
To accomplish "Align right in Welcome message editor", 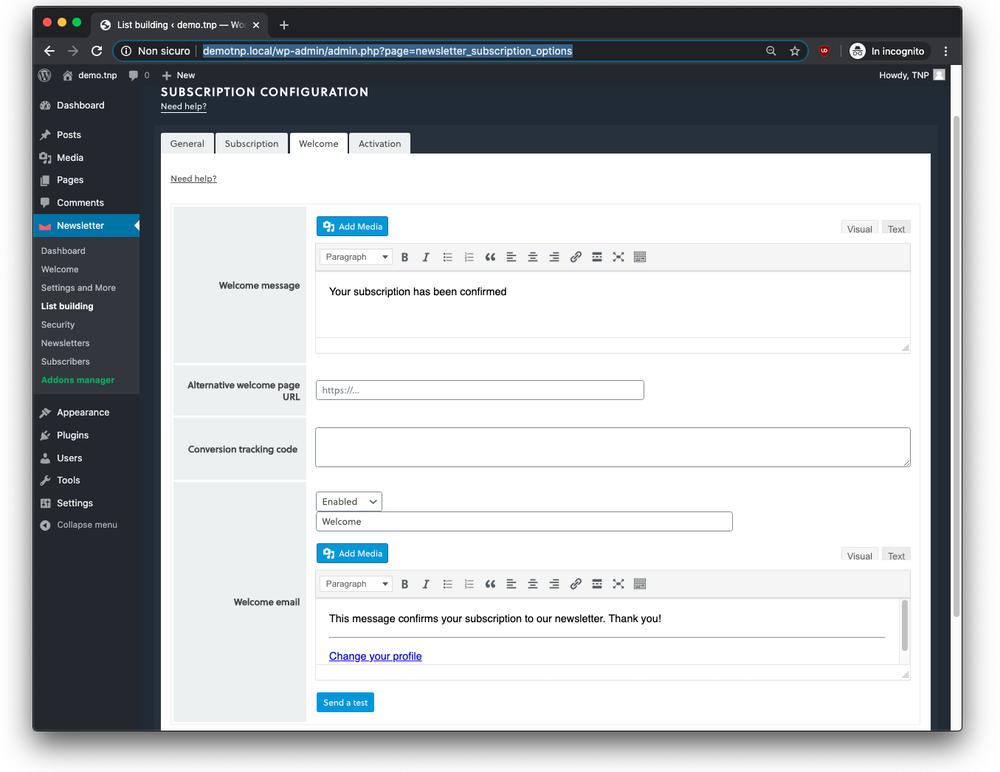I will pos(554,257).
